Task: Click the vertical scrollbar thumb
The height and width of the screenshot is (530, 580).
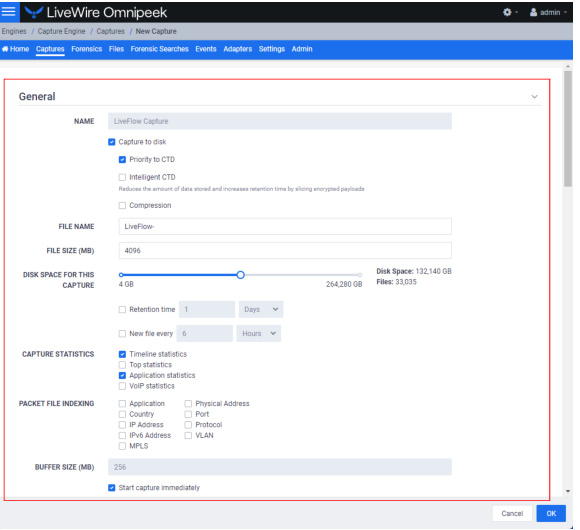Action: 568,129
